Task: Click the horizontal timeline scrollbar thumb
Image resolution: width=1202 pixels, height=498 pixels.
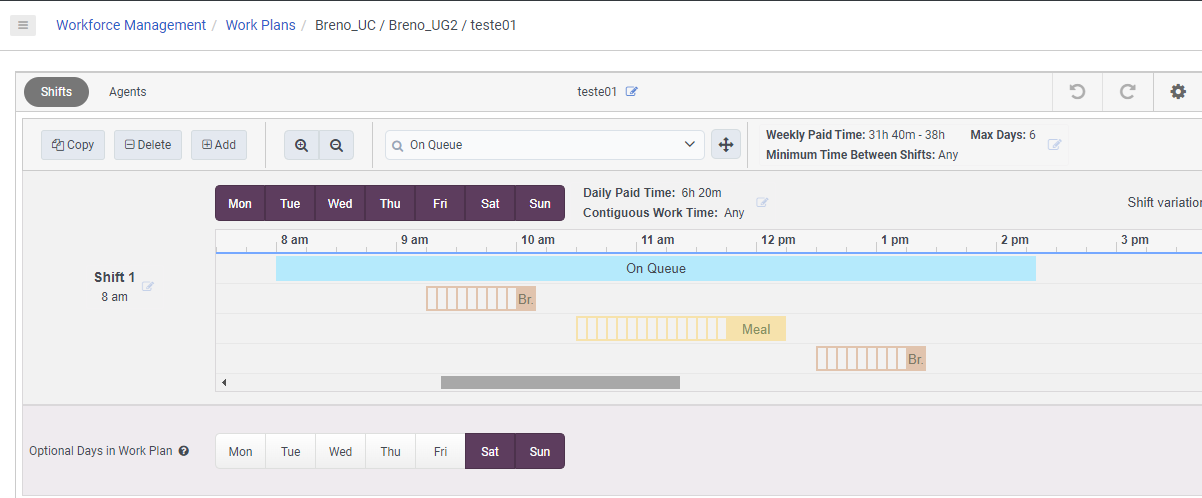Action: point(560,382)
